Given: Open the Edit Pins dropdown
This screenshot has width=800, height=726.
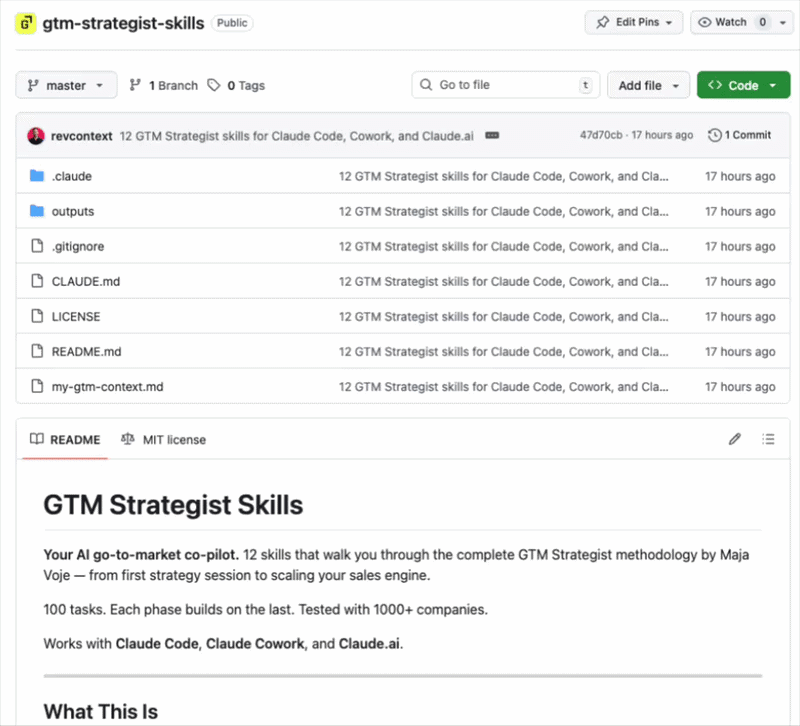Looking at the screenshot, I should 634,22.
